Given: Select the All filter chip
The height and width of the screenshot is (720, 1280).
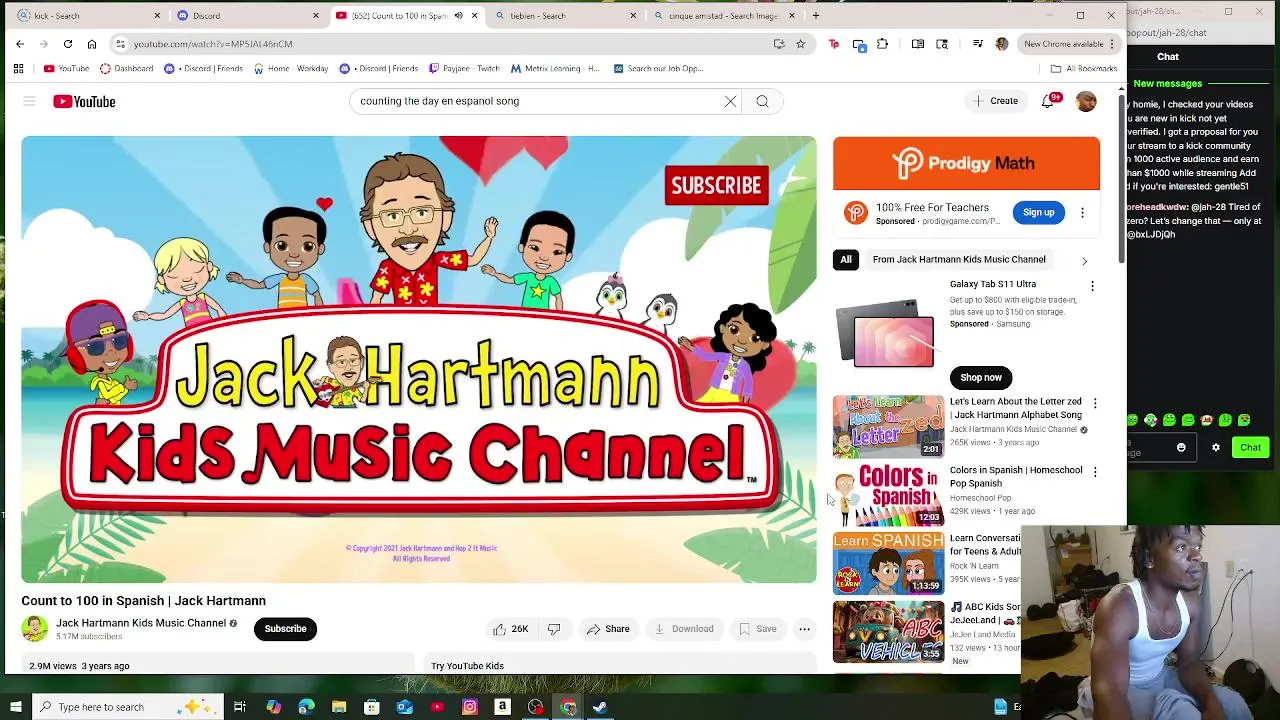Looking at the screenshot, I should 846,260.
